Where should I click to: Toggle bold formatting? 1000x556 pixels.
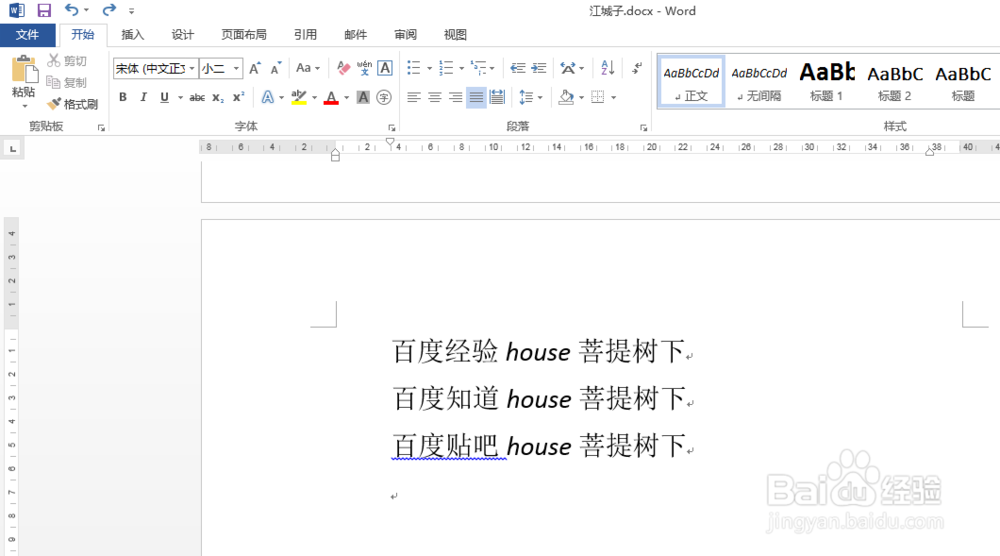click(123, 98)
